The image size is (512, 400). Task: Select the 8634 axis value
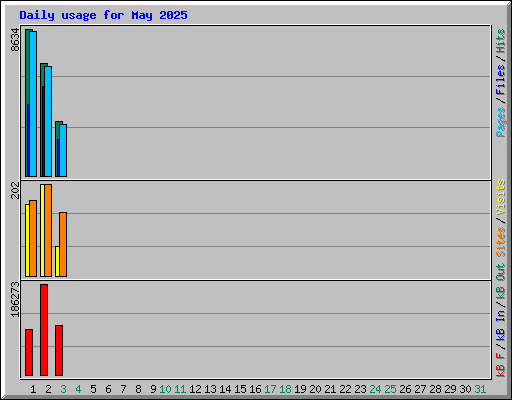(15, 40)
